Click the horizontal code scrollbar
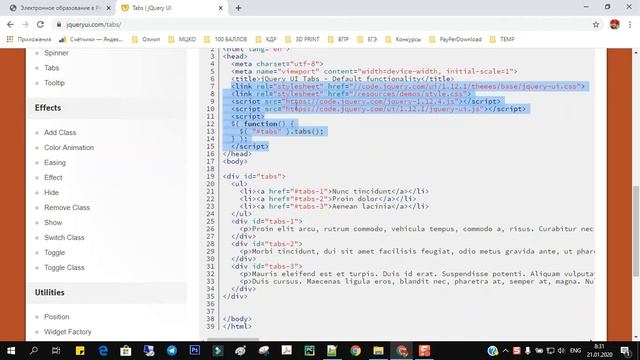The image size is (640, 360). point(233,339)
